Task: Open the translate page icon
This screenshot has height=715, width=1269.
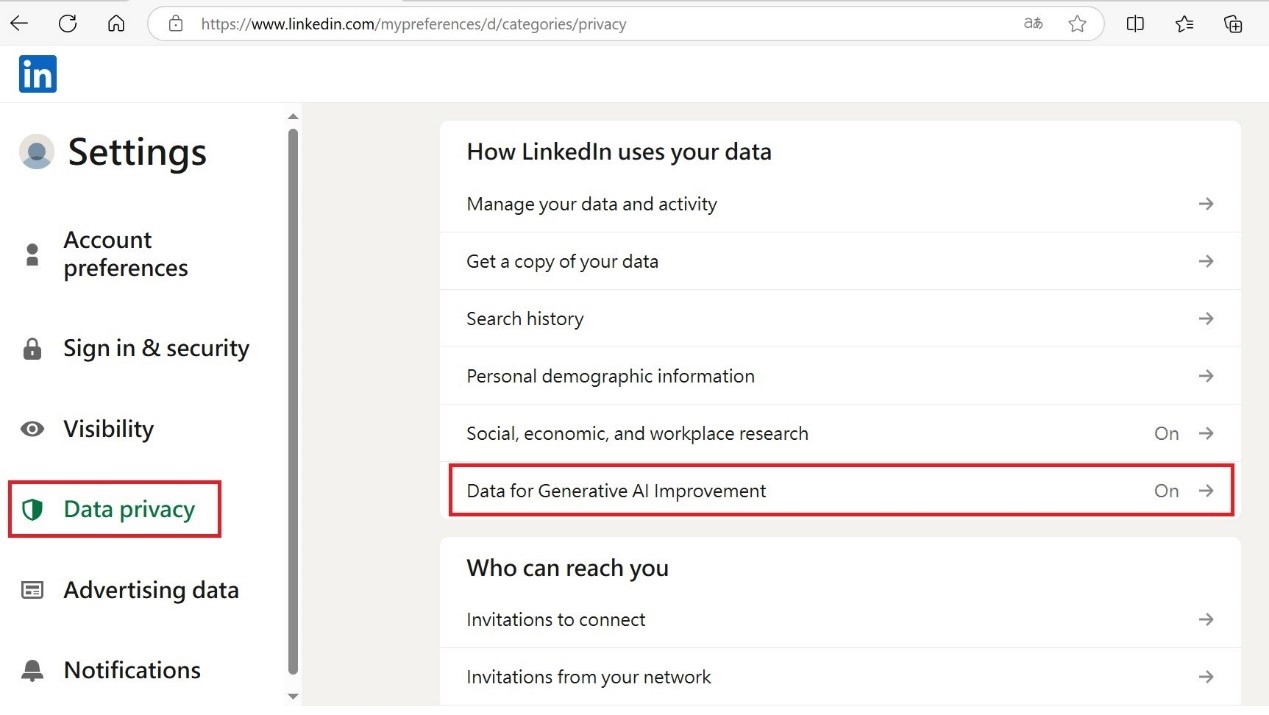Action: pos(1033,23)
